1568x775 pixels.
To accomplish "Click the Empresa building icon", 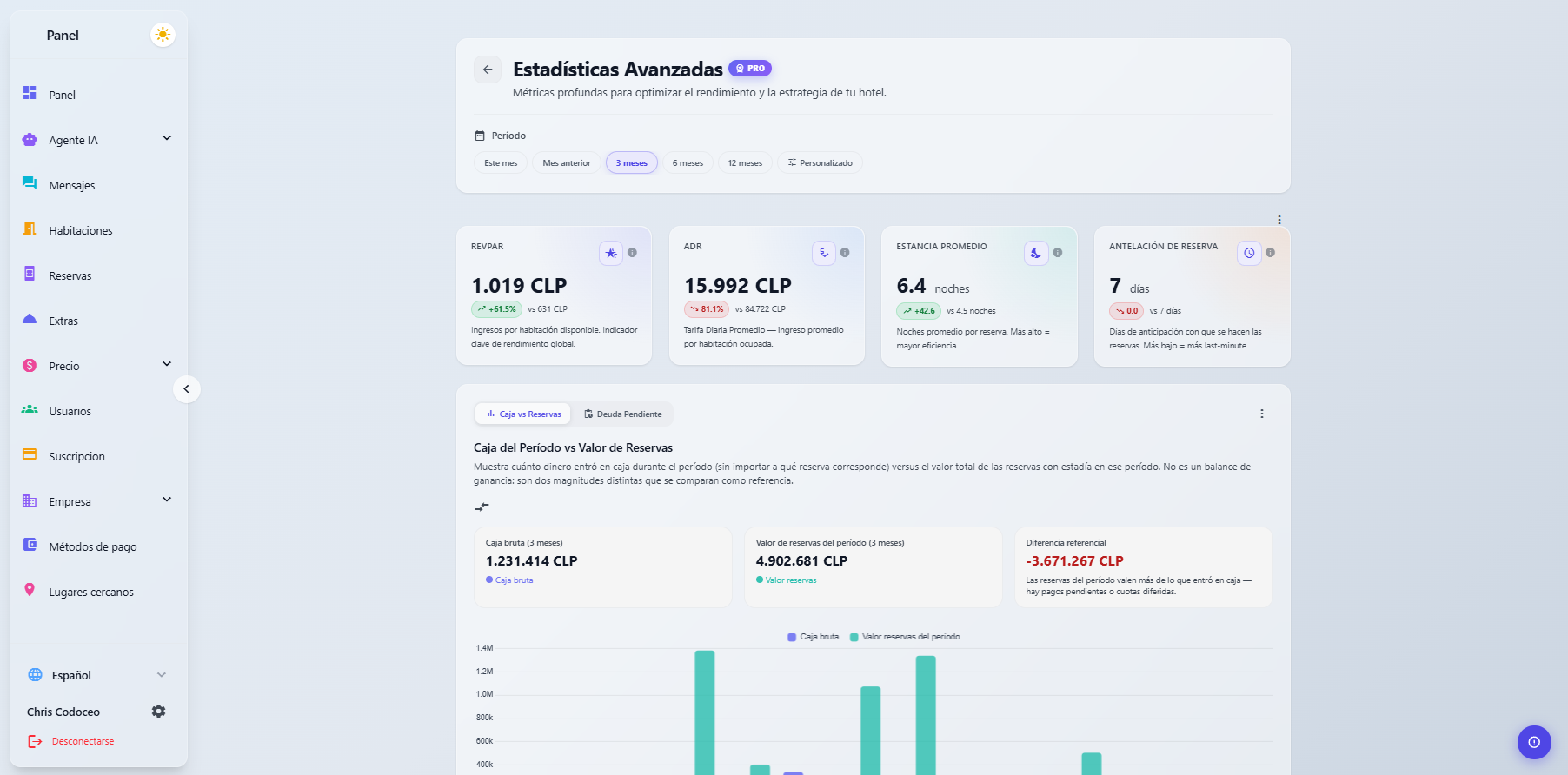I will (30, 500).
